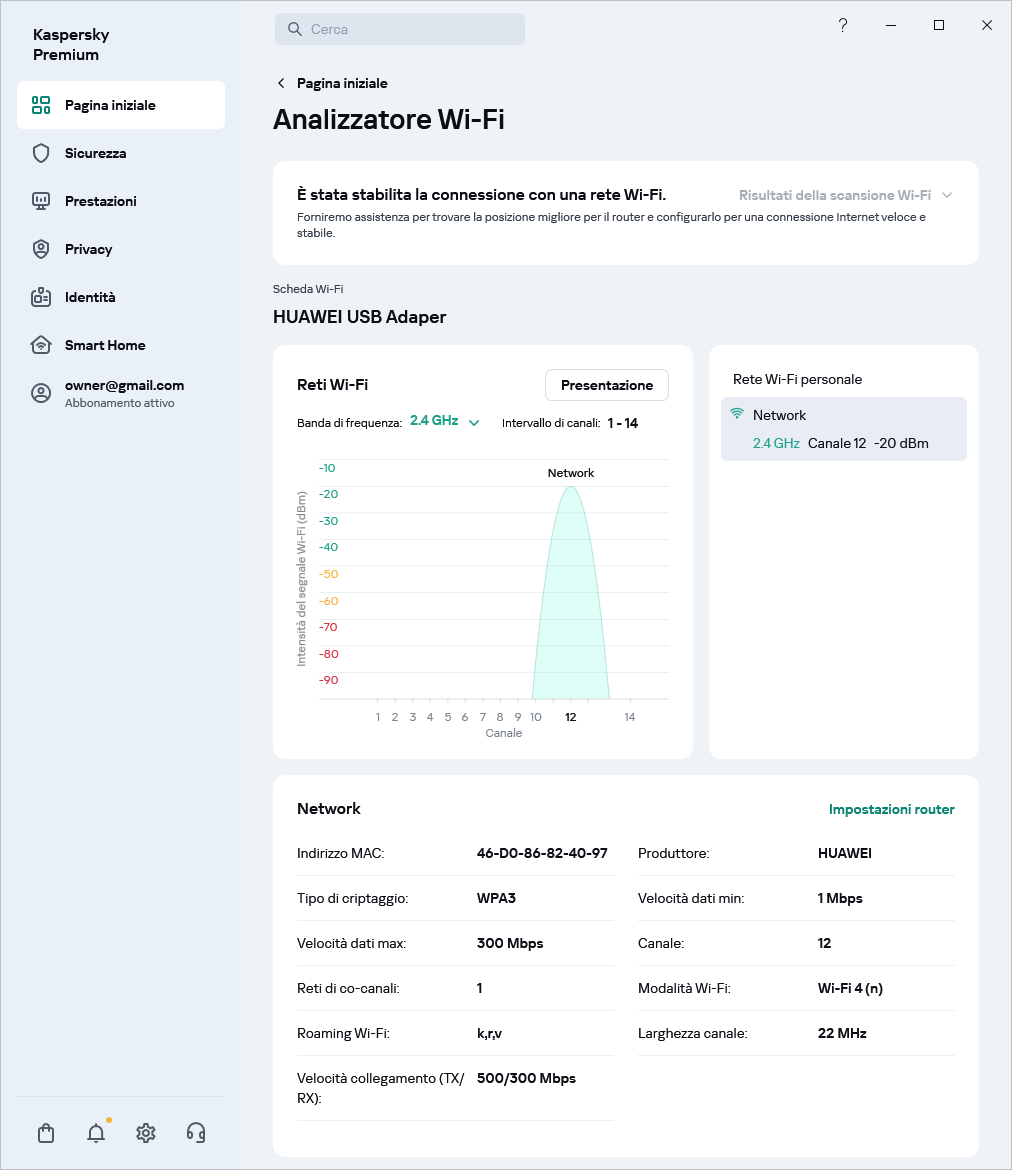Viewport: 1012px width, 1170px height.
Task: Click inside the Cerca search field
Action: point(400,29)
